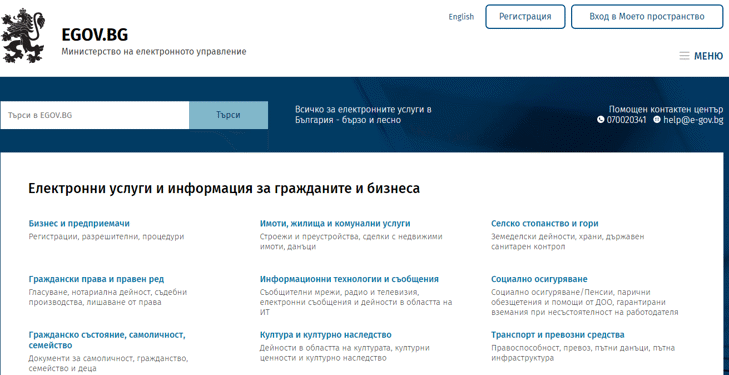
Task: Click the Електронни услуги и информация heading
Action: [224, 189]
